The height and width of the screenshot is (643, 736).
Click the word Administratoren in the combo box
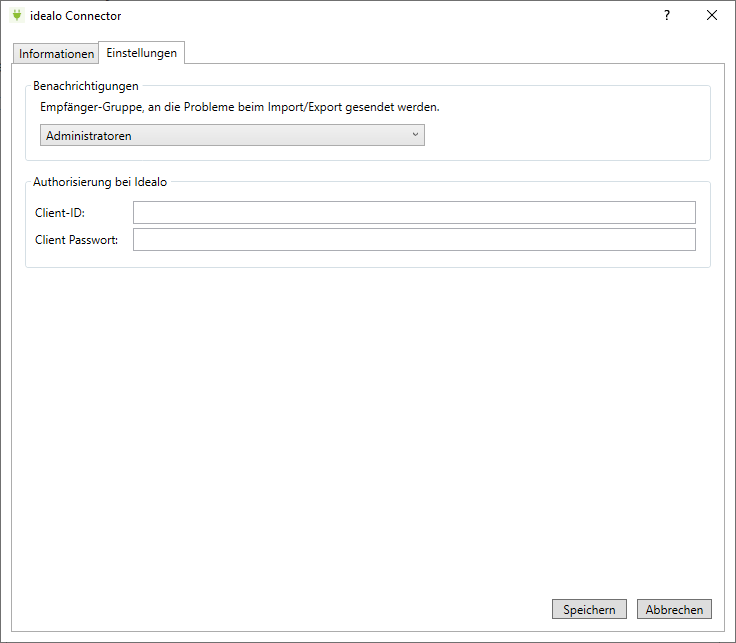click(89, 135)
